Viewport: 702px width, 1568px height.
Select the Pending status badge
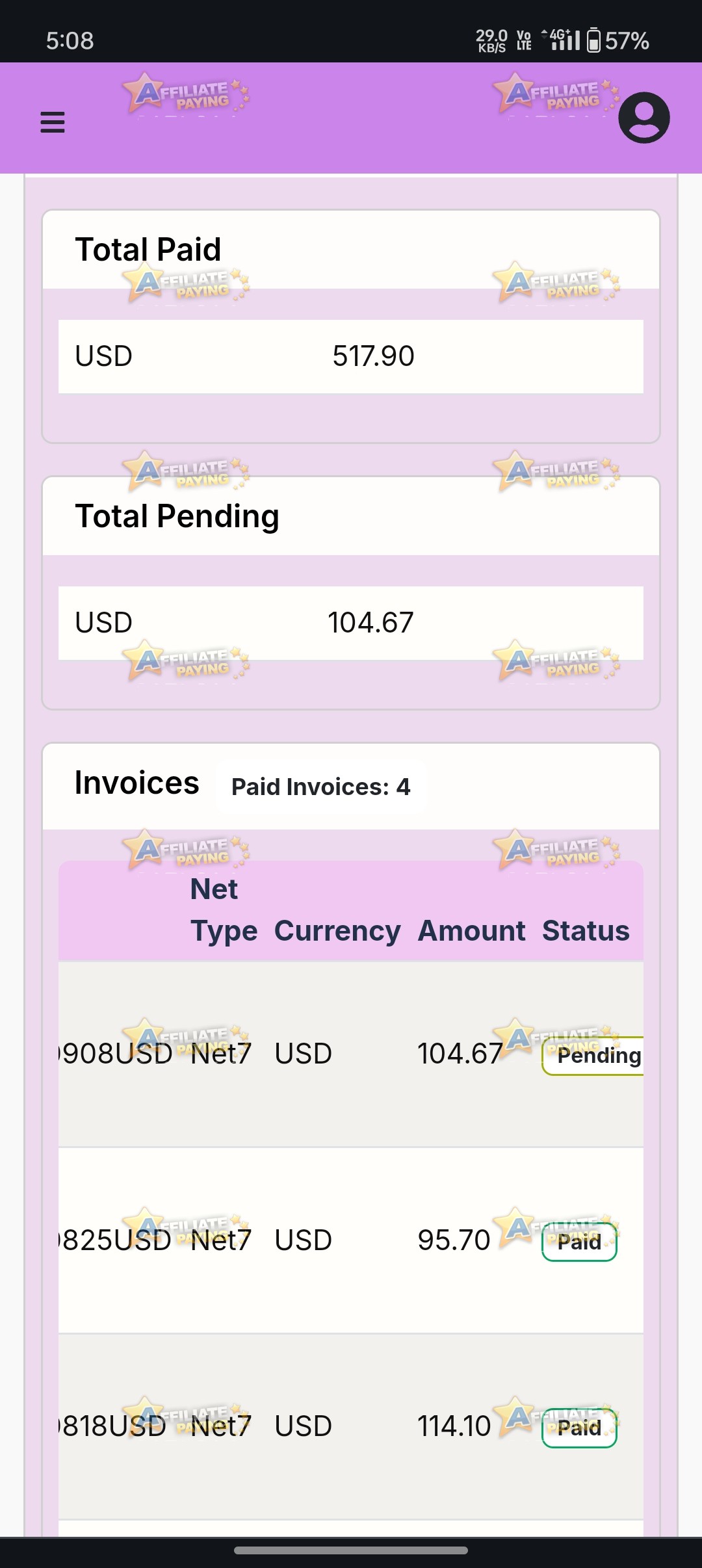593,1056
